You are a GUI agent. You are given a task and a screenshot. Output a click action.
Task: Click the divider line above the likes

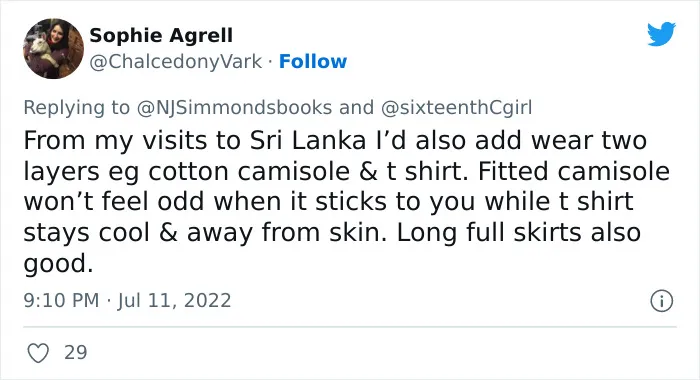(350, 327)
